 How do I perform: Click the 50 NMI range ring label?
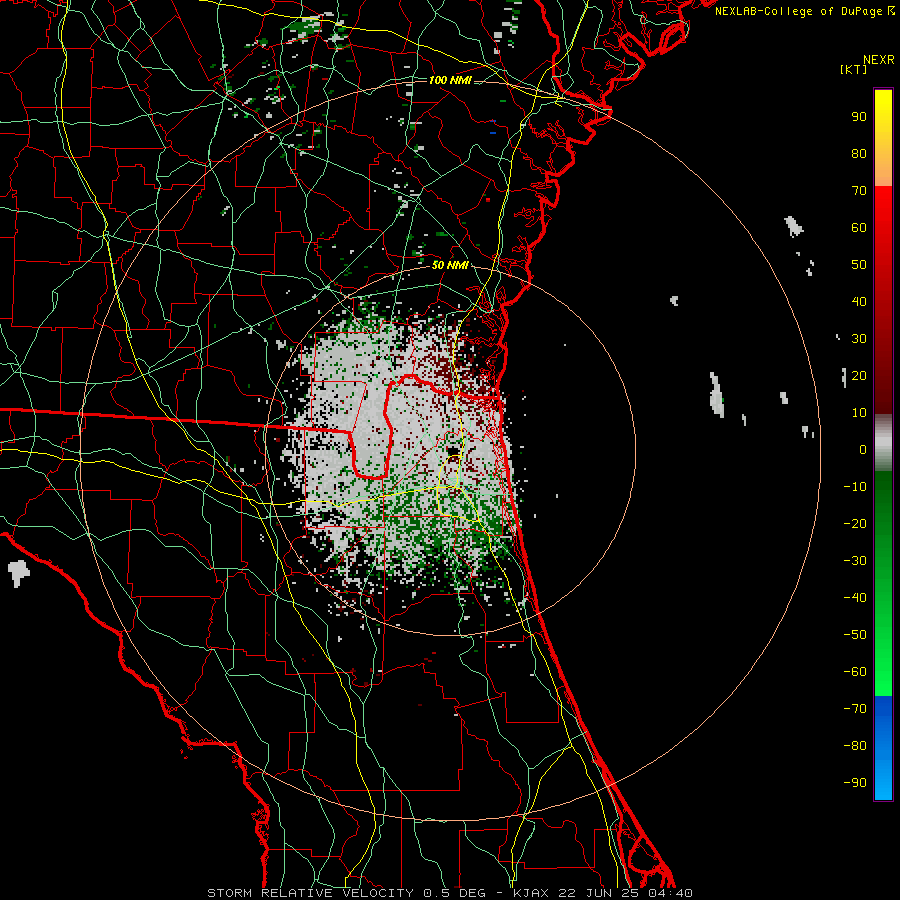450,265
